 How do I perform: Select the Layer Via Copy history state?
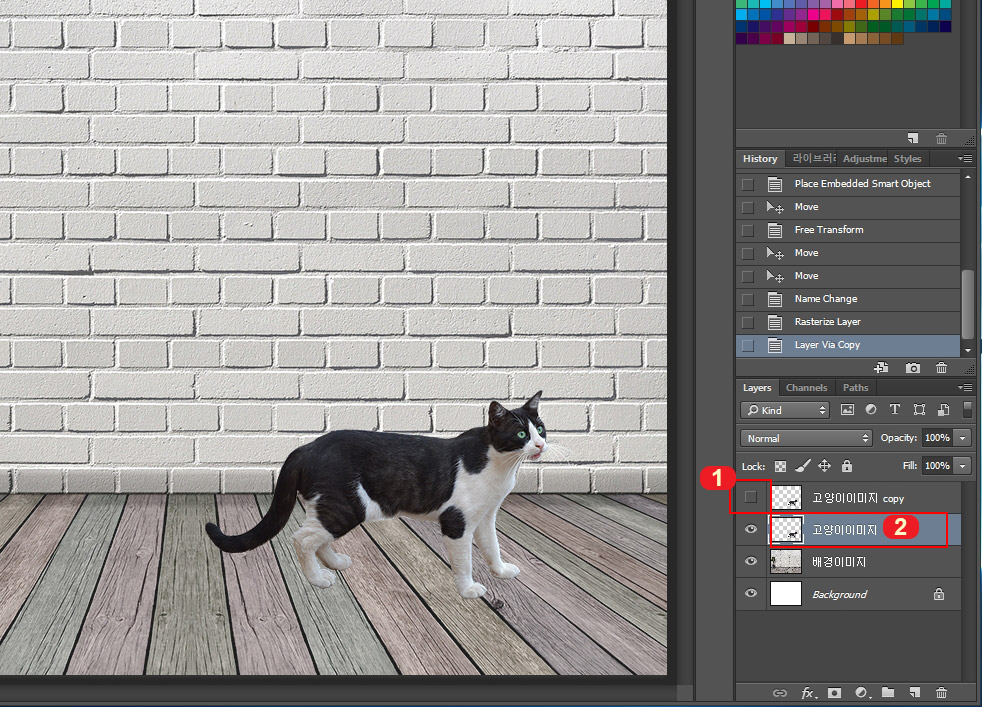(849, 345)
